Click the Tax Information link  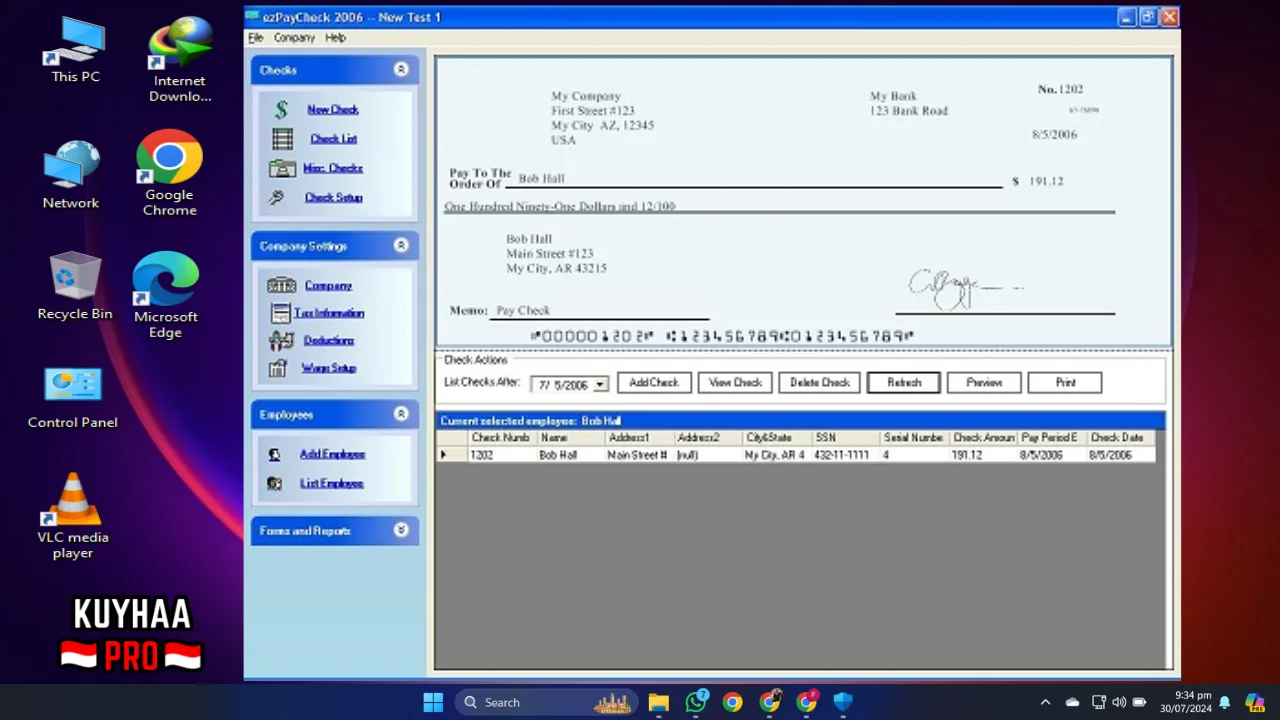[329, 313]
